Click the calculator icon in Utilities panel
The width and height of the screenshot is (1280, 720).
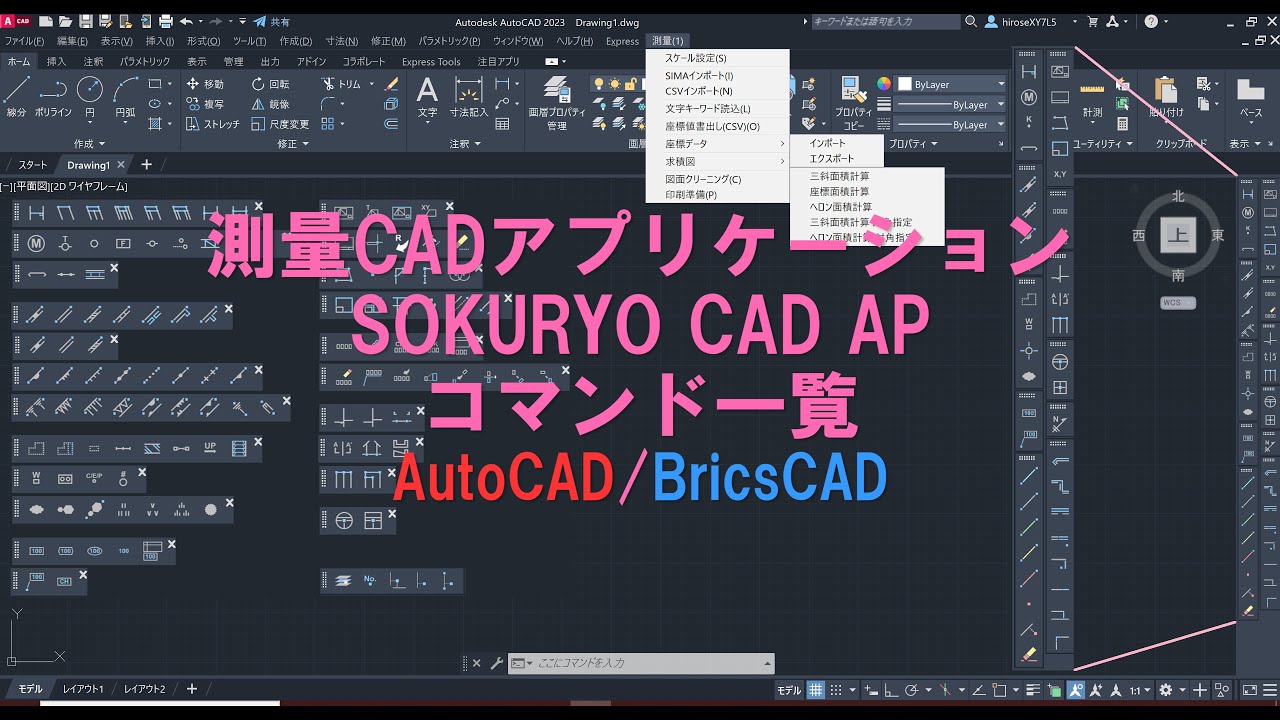(x=1123, y=124)
